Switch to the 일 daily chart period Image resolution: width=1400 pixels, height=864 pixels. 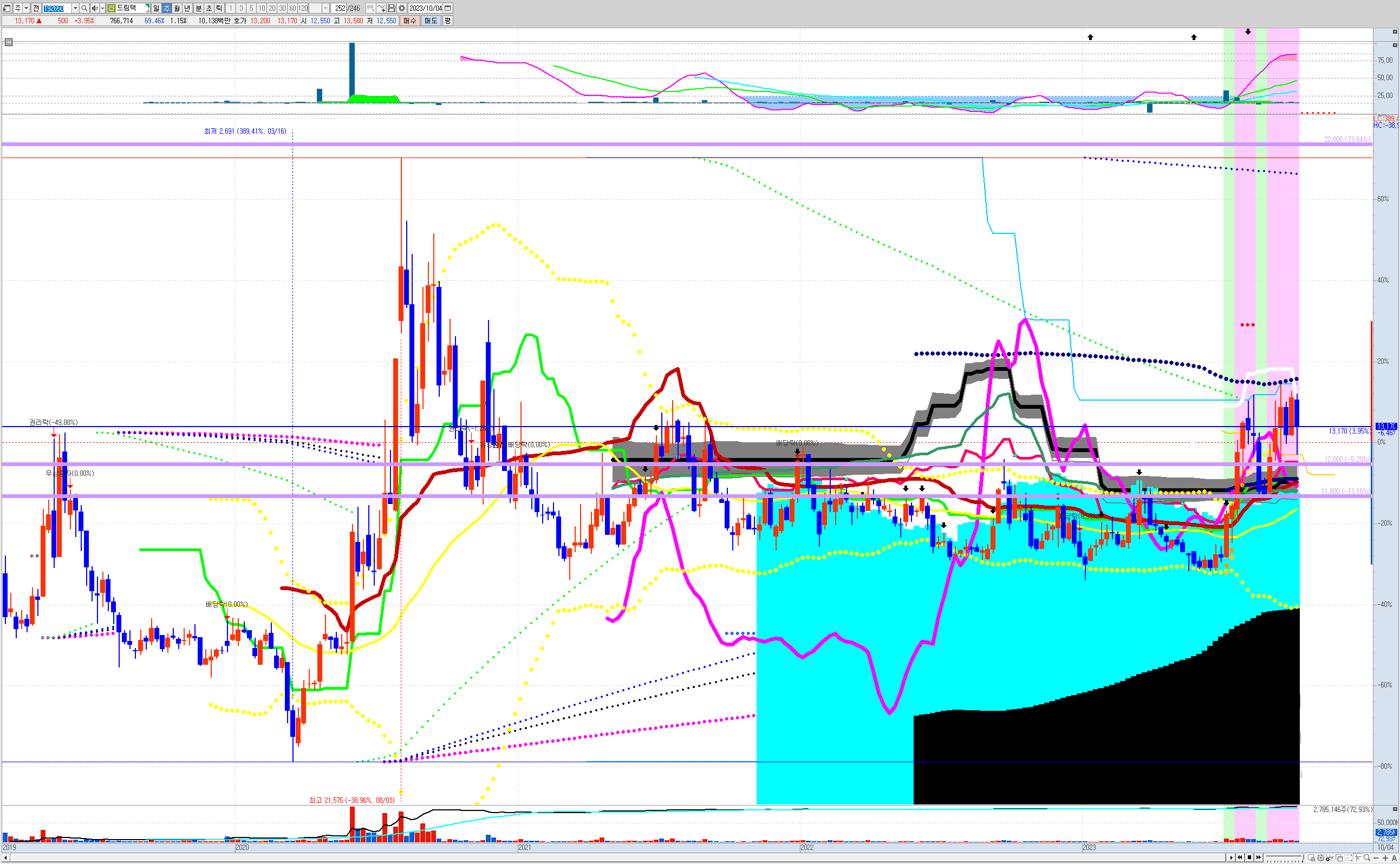point(156,8)
